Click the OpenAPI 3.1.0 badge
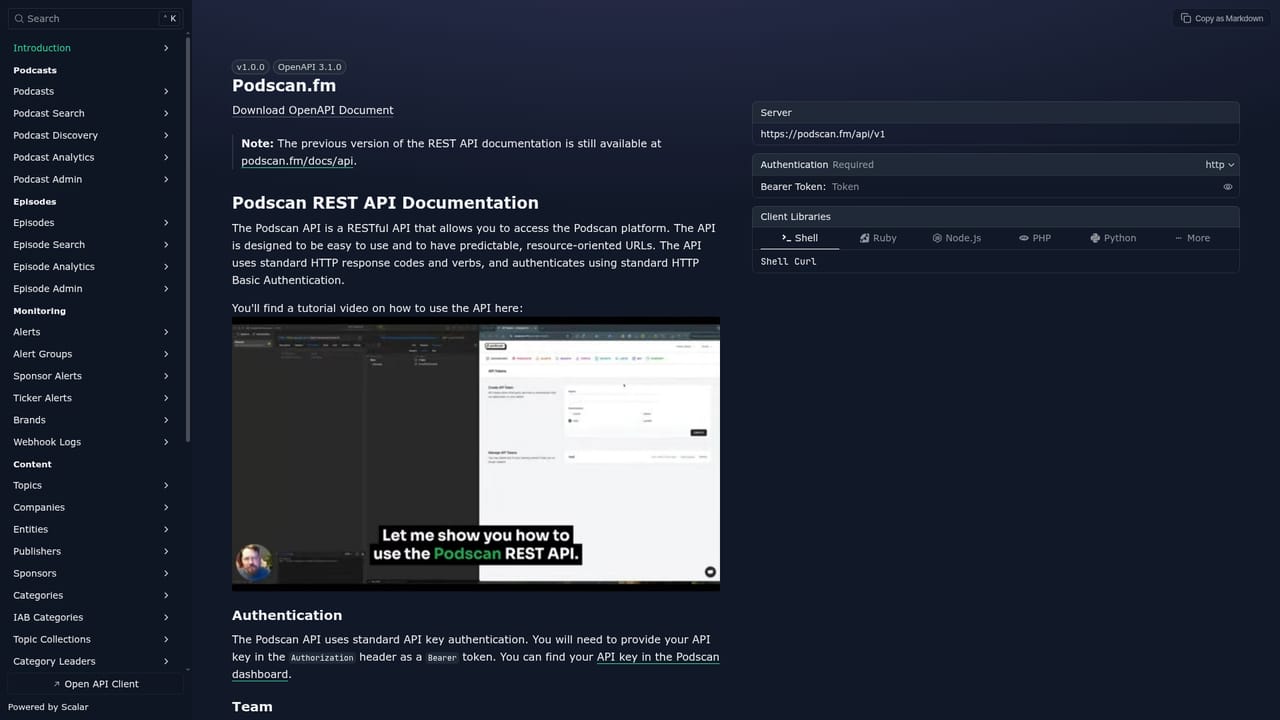Screen dimensions: 1280x720 310,67
